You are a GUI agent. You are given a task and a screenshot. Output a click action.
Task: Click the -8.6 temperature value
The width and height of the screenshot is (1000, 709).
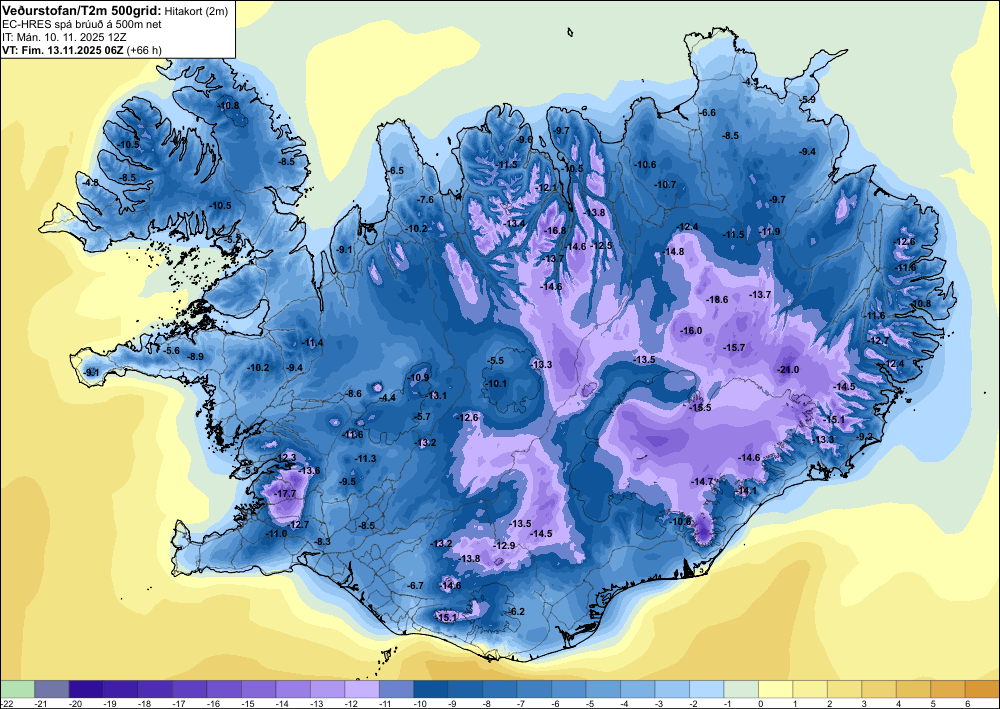pyautogui.click(x=353, y=393)
